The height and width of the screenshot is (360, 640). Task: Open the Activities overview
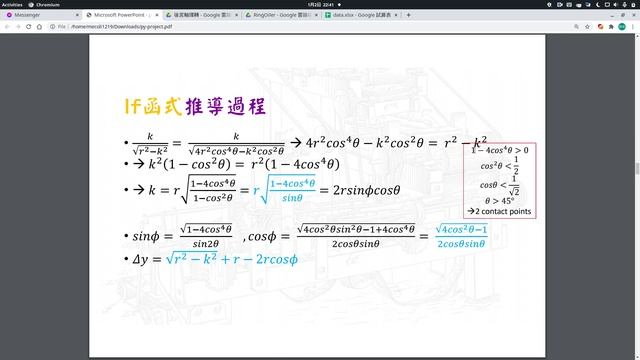(x=12, y=4)
